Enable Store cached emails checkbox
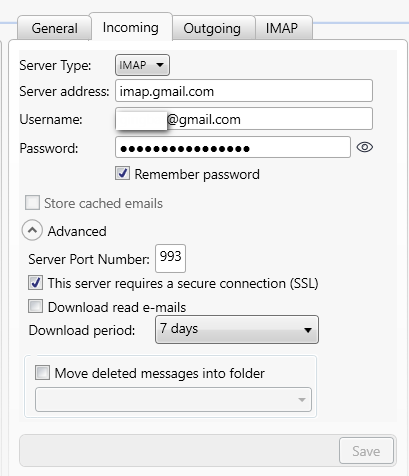The width and height of the screenshot is (409, 476). [32, 203]
